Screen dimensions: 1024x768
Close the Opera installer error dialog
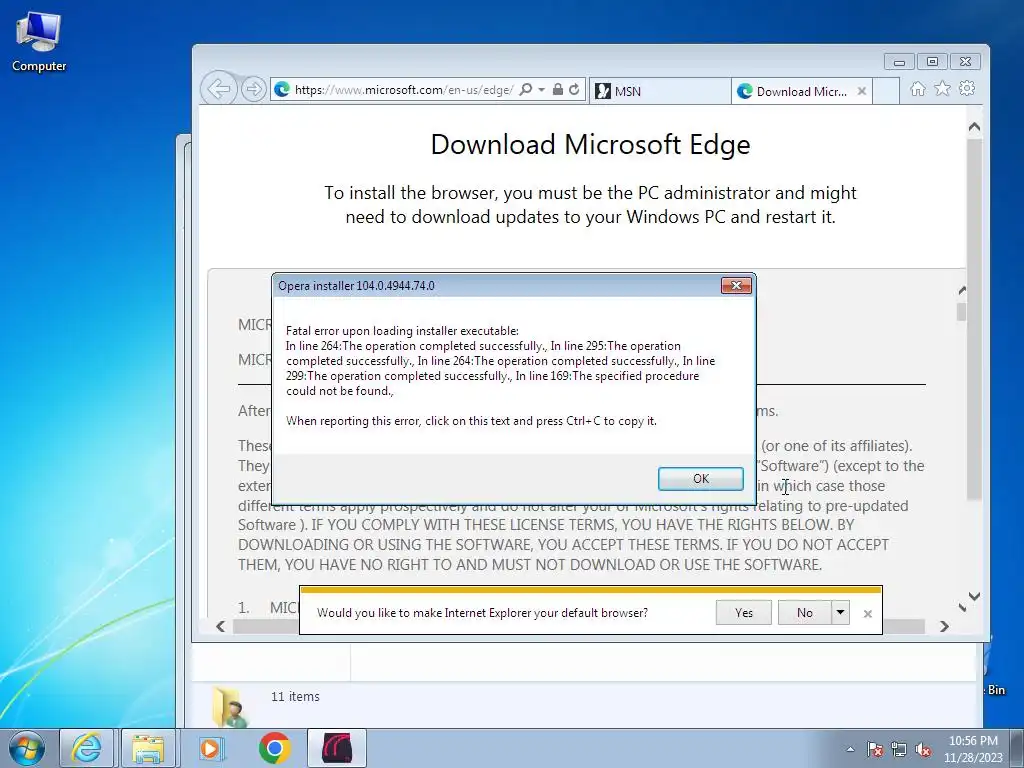pyautogui.click(x=736, y=285)
